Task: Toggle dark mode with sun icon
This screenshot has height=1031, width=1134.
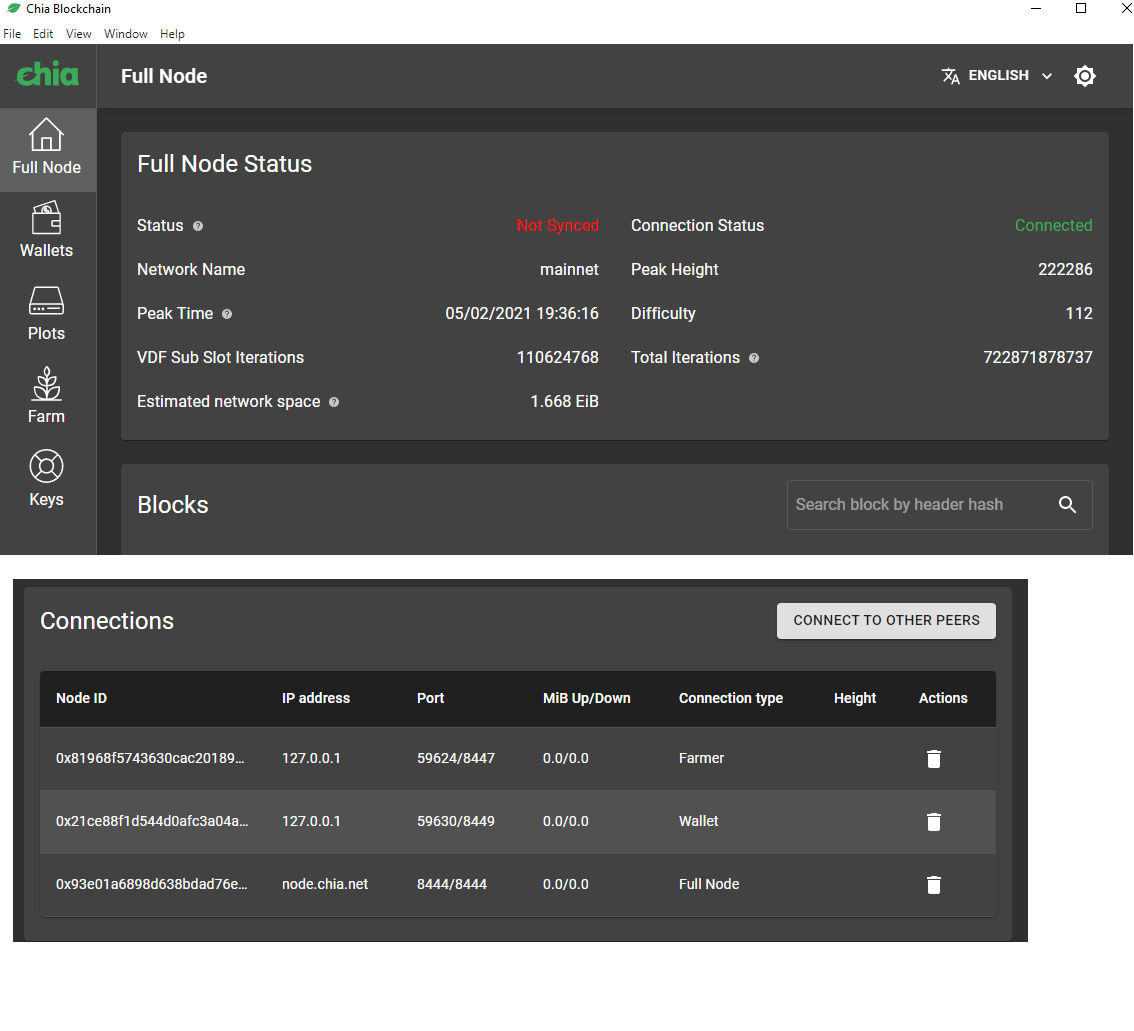Action: [x=1085, y=76]
